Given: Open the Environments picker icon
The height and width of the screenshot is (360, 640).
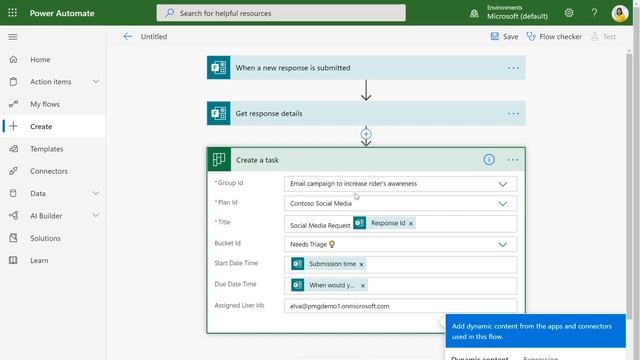Looking at the screenshot, I should [474, 13].
